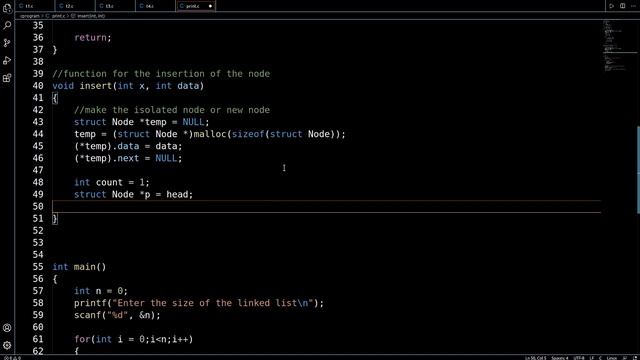Click 'struct Node *p = head;' line
Image resolution: width=640 pixels, height=360 pixels.
pos(133,194)
